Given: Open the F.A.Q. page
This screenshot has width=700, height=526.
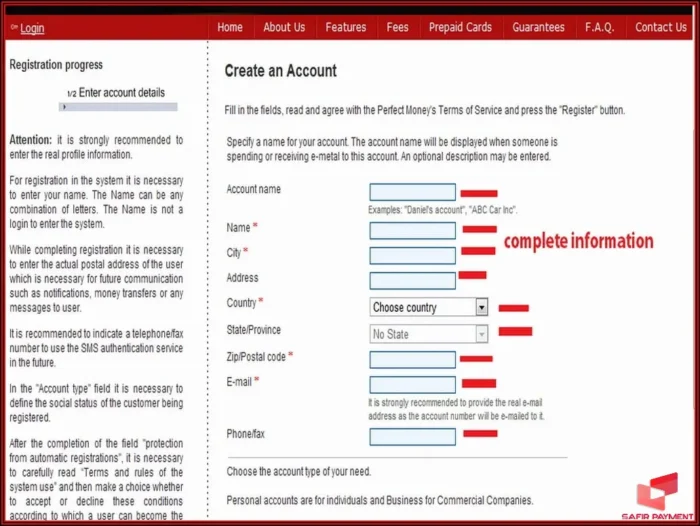Looking at the screenshot, I should (600, 27).
